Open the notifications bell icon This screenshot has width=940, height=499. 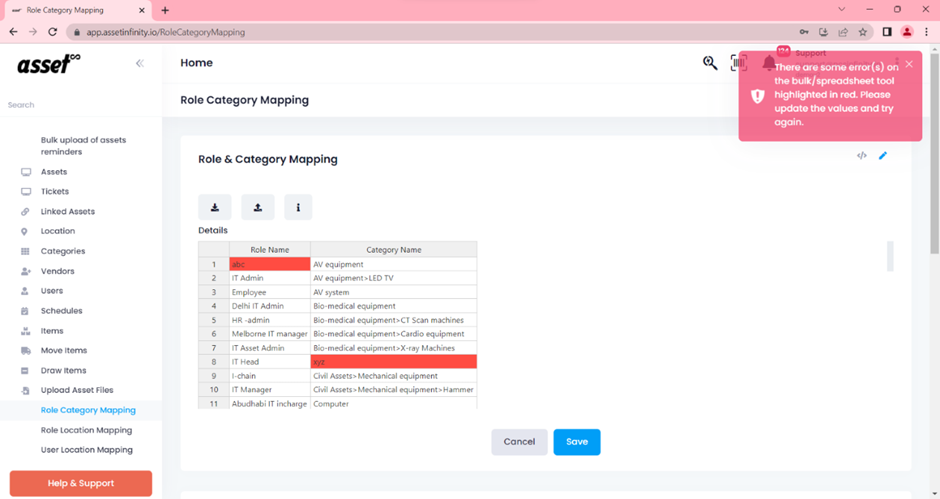coord(768,63)
